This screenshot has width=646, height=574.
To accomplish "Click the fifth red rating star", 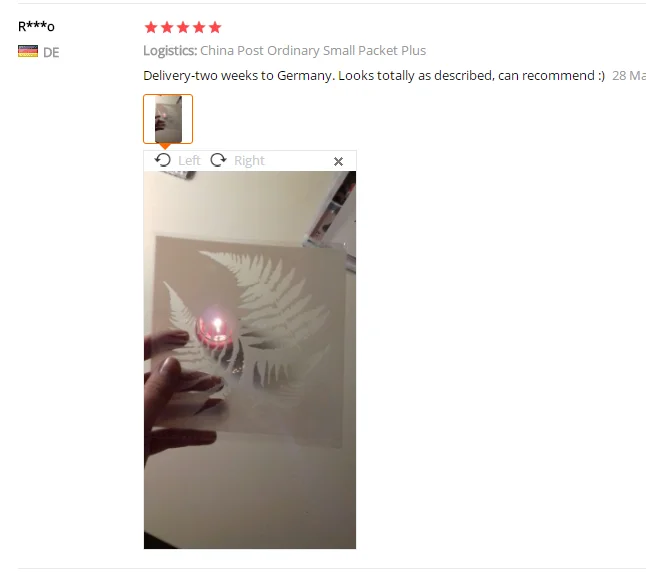I will [x=215, y=27].
